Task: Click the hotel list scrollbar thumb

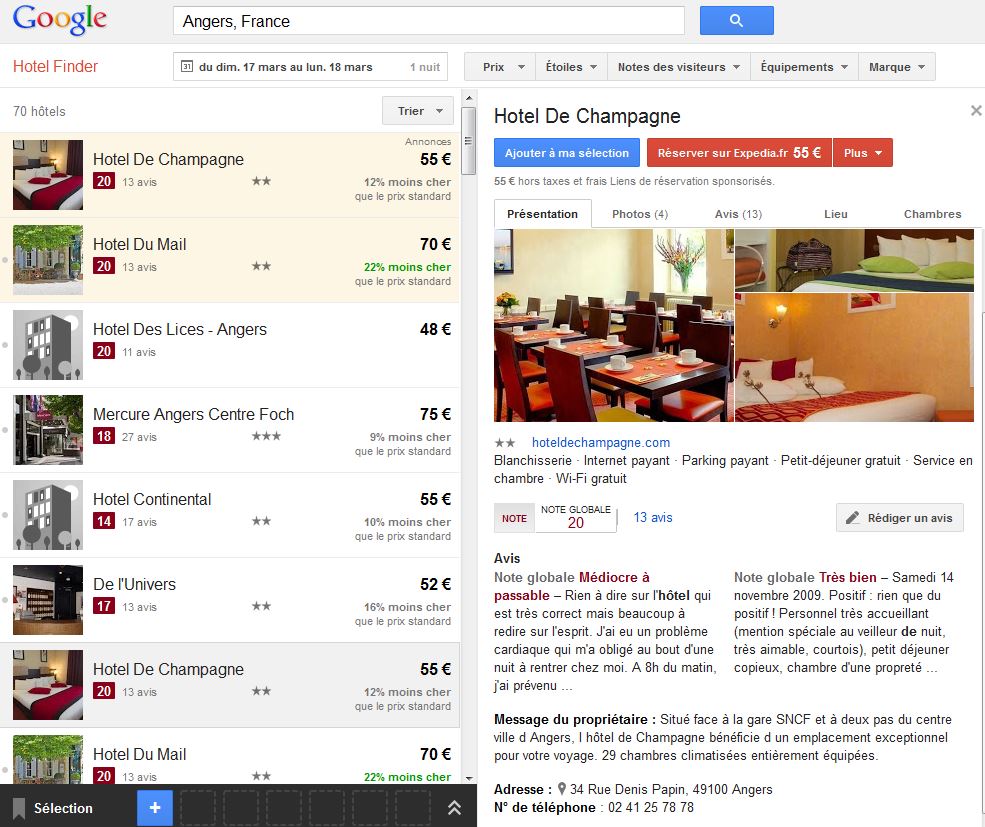Action: click(x=468, y=141)
